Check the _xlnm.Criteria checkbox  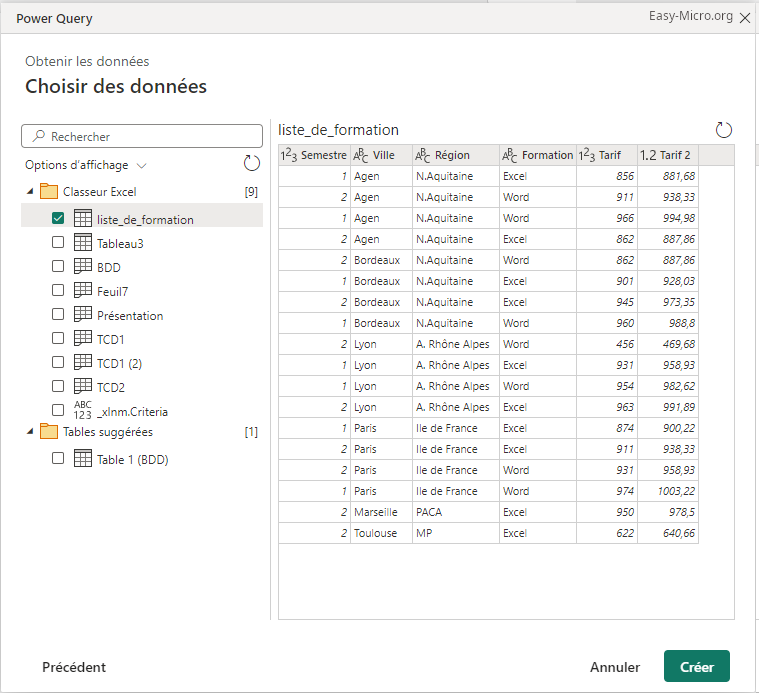(x=58, y=410)
